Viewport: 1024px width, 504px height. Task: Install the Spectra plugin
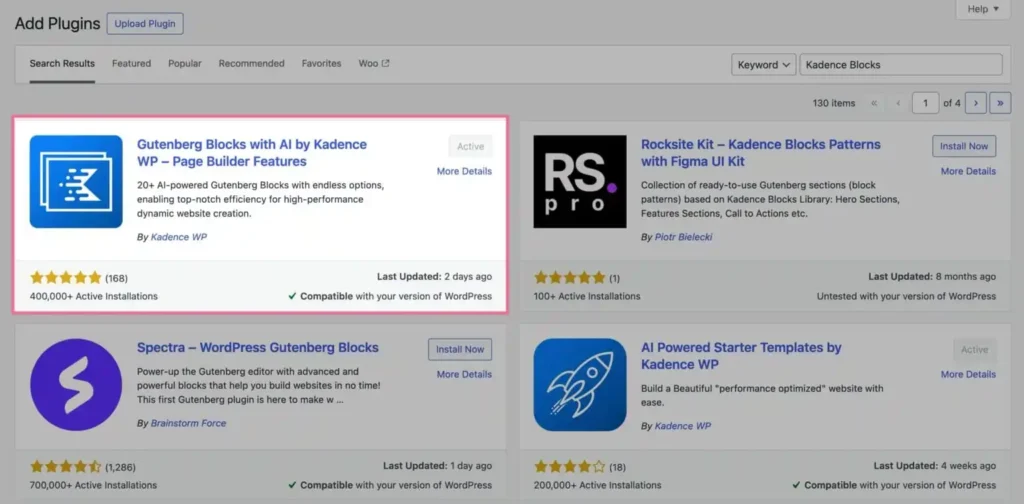point(460,349)
